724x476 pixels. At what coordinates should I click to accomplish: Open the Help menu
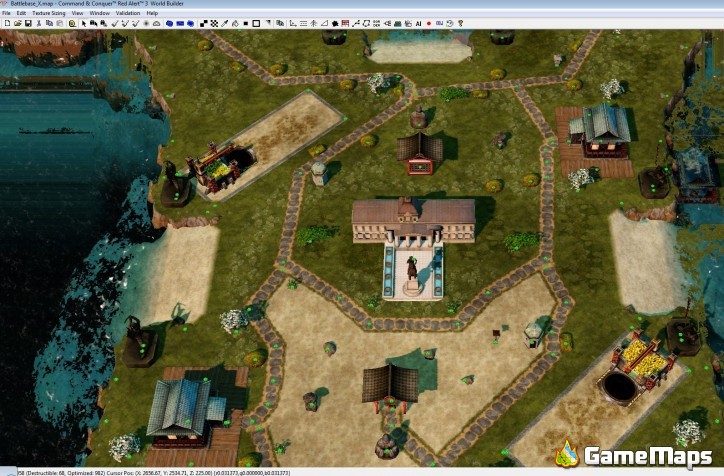[152, 13]
